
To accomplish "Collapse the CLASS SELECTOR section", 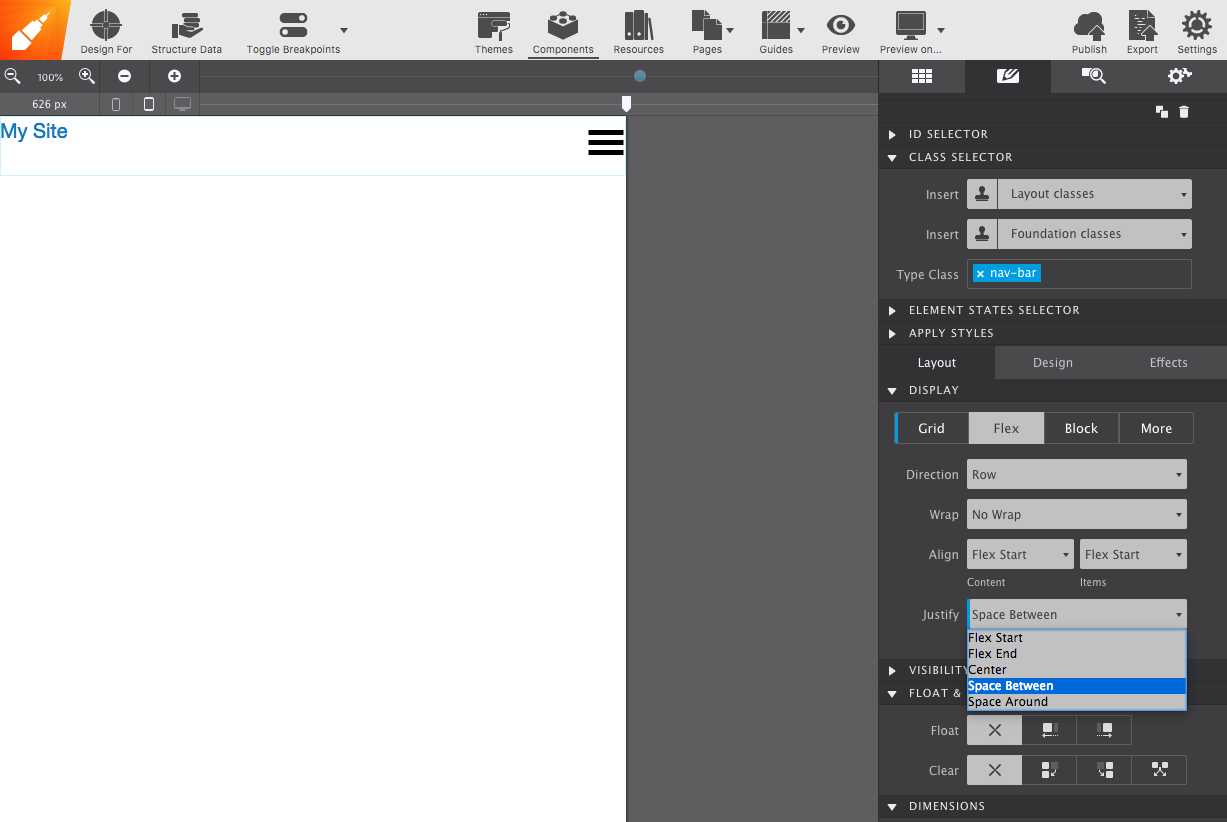I will [x=892, y=158].
